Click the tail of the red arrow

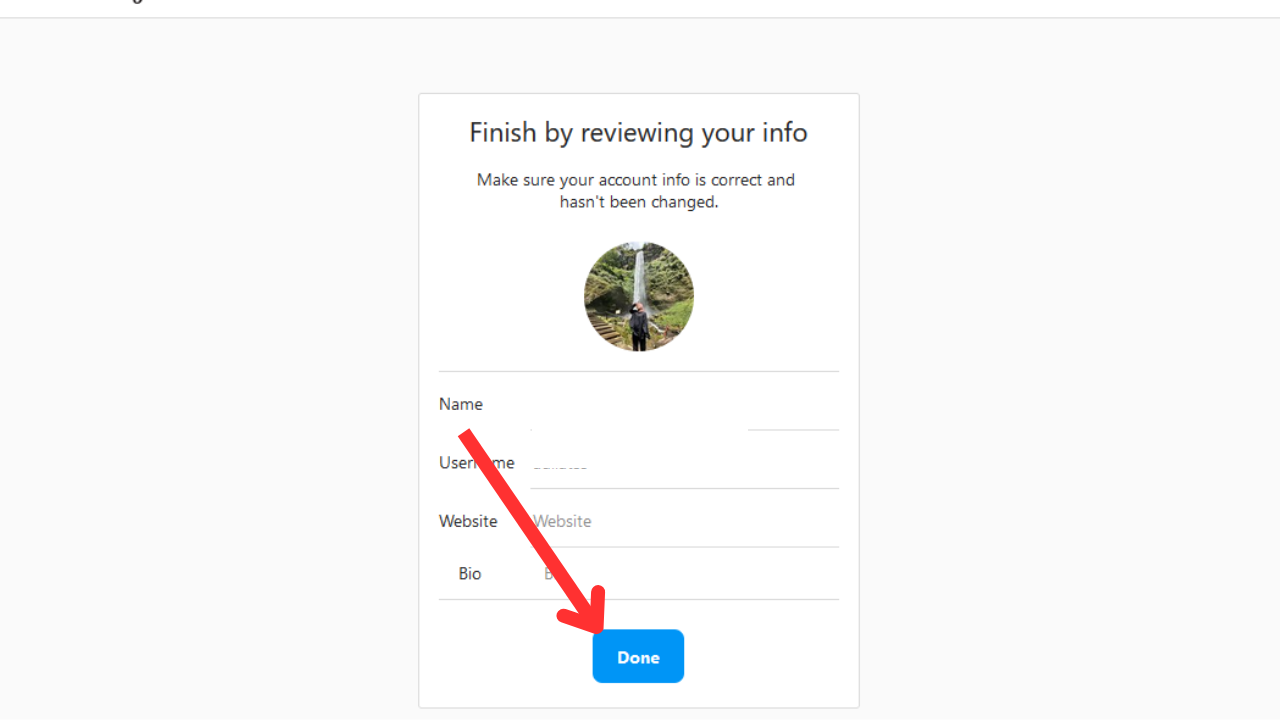coord(466,434)
